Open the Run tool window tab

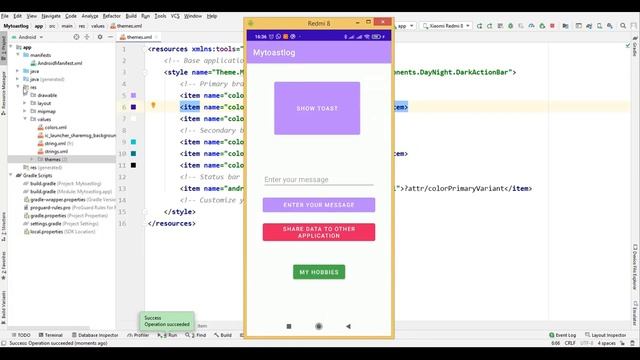point(168,335)
